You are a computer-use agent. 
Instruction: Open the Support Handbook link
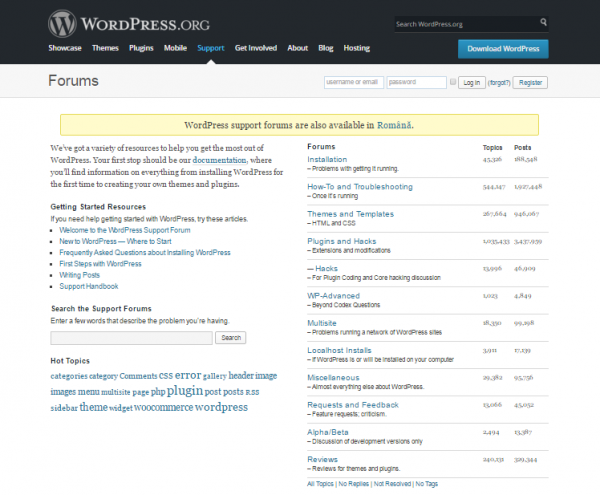point(89,286)
